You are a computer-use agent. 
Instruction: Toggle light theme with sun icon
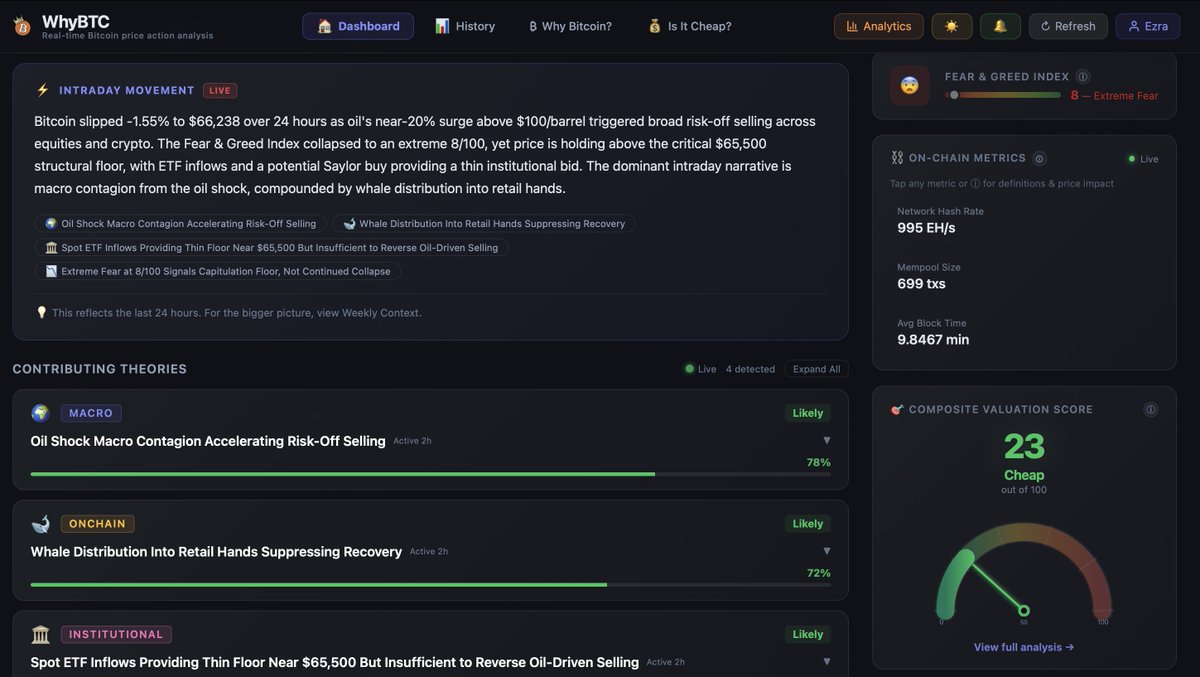pos(951,26)
